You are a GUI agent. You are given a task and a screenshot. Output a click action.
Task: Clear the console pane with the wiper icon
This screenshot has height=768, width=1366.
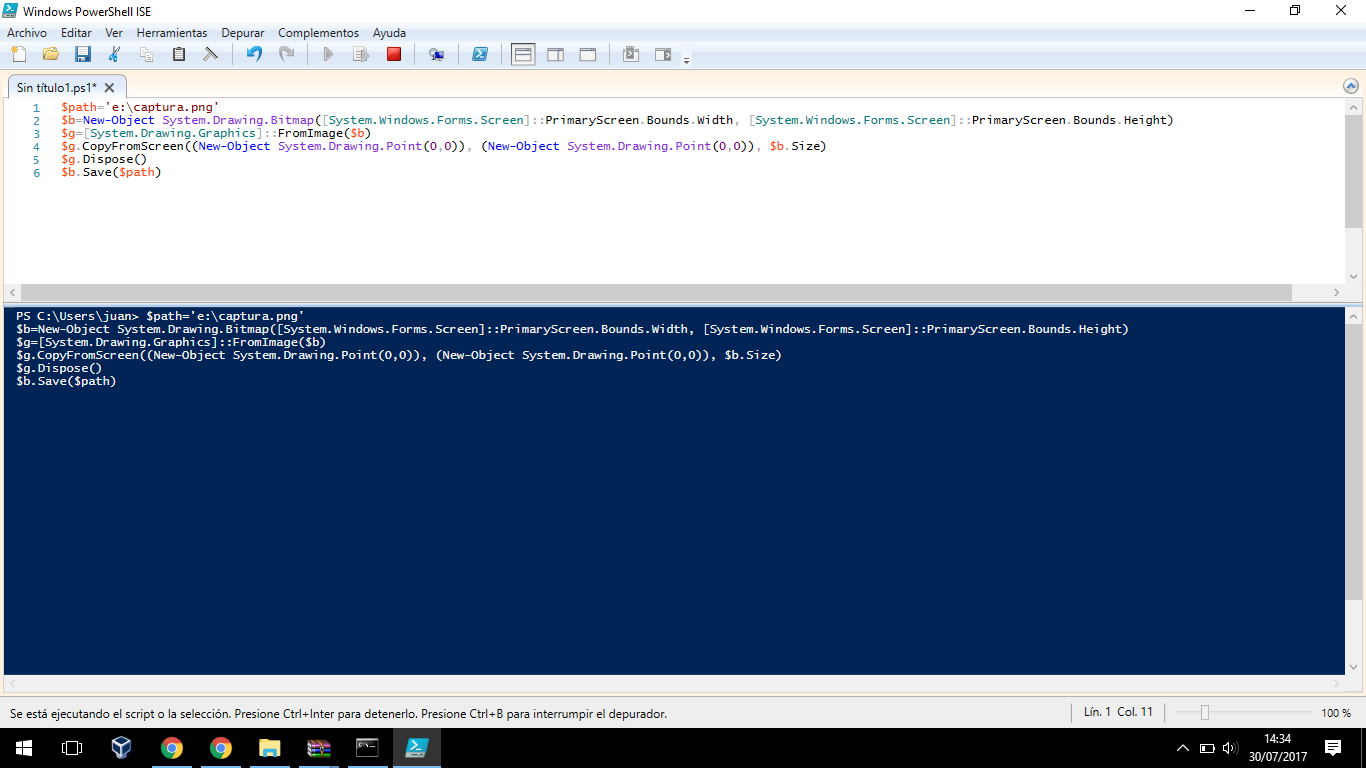[x=211, y=54]
